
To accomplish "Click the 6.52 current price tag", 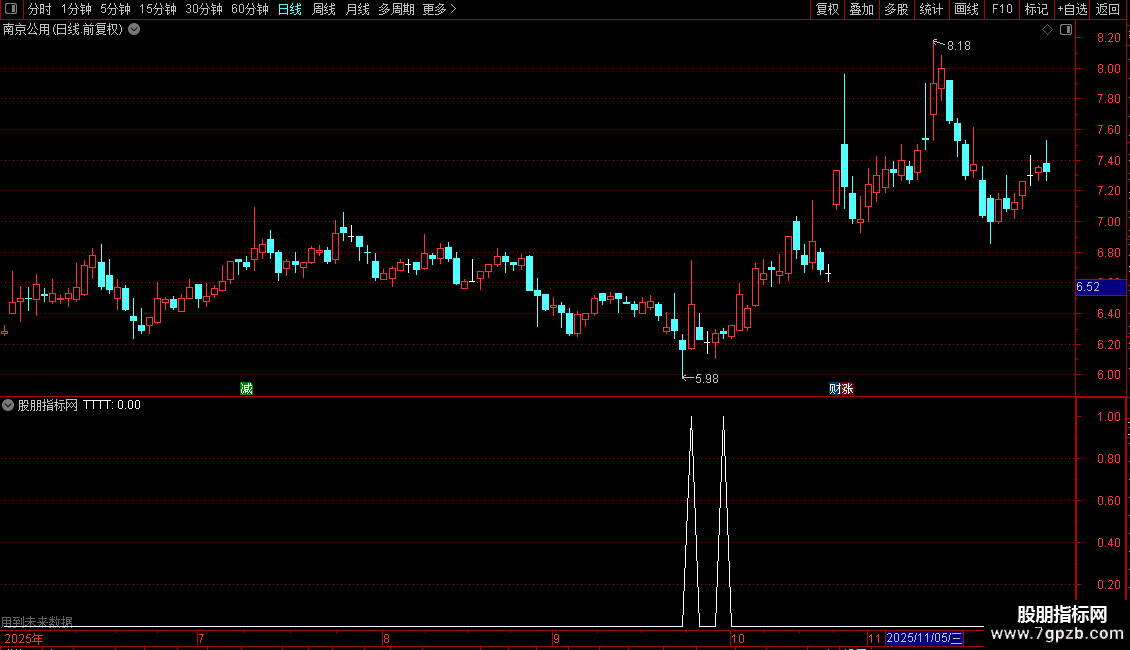I will tap(1100, 287).
